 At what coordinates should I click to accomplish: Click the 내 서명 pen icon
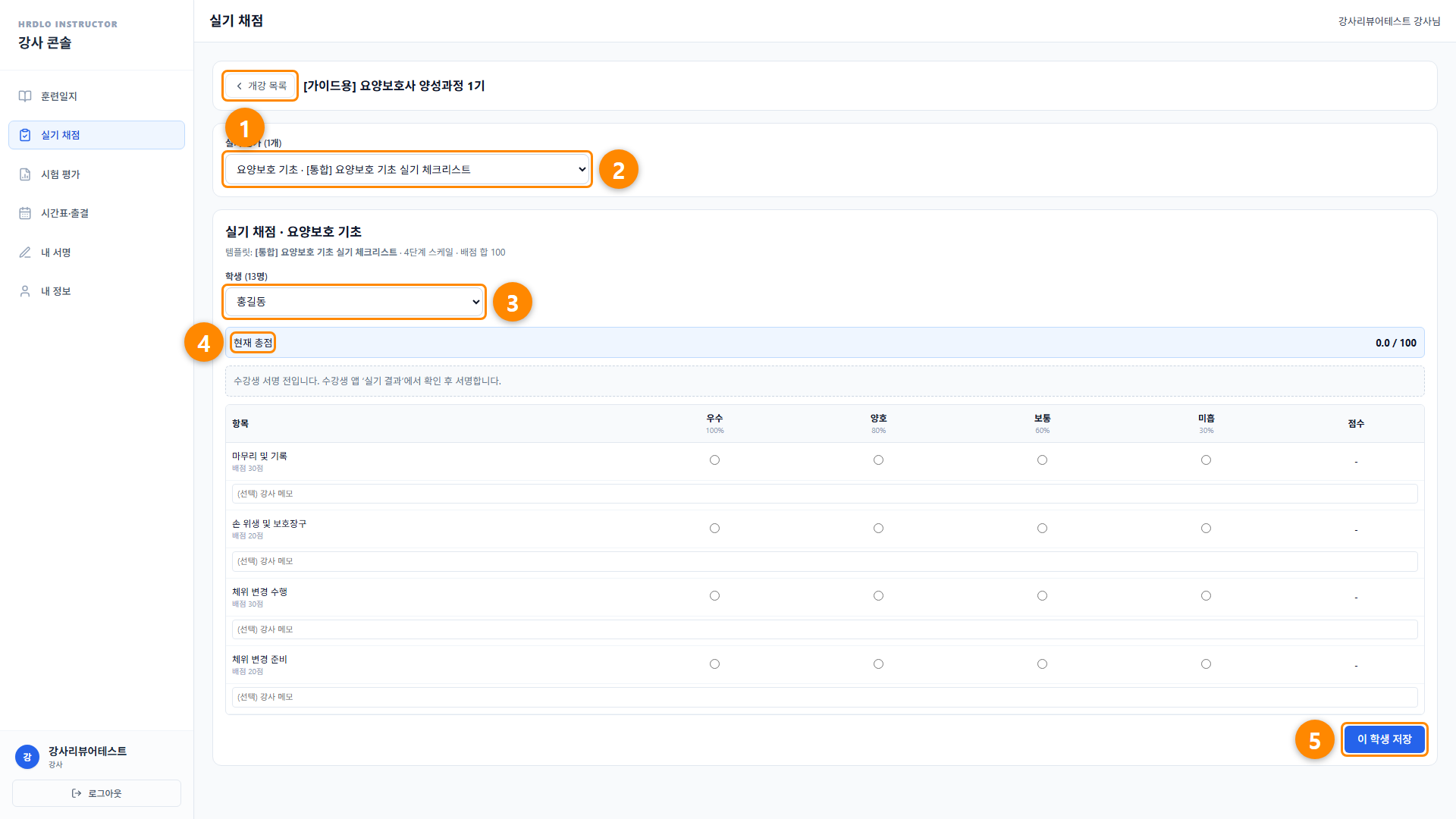25,253
